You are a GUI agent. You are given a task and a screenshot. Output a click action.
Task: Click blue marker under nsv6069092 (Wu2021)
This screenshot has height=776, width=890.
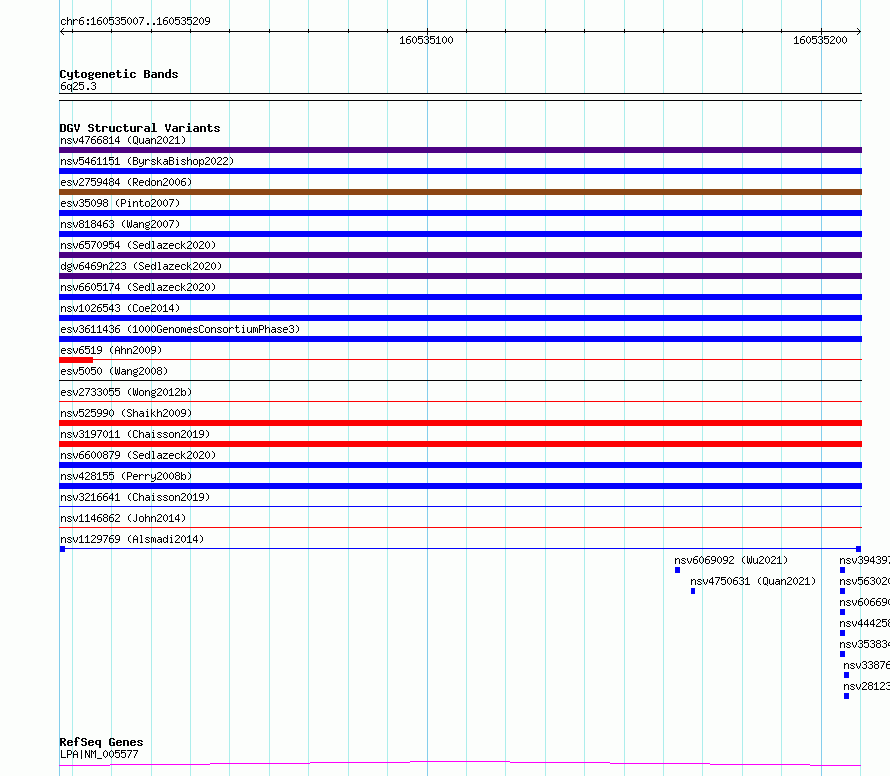click(x=677, y=570)
